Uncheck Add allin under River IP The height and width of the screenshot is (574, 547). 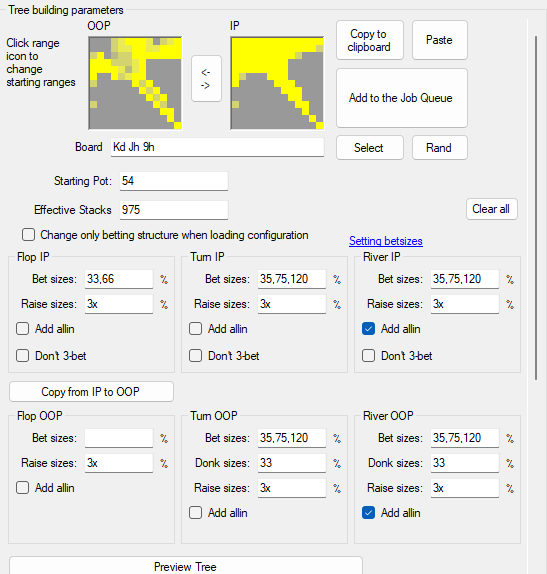pos(368,329)
